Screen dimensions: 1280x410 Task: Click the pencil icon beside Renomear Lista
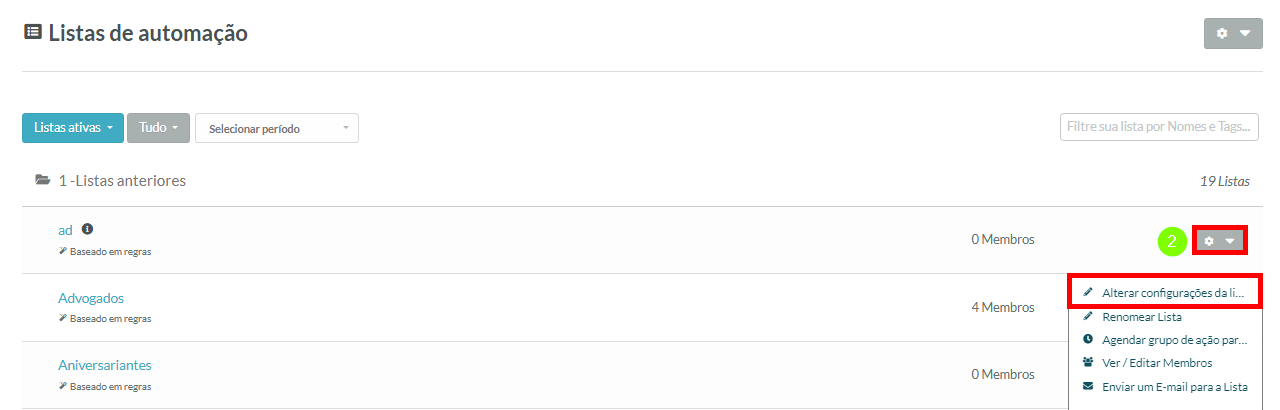coord(1088,317)
